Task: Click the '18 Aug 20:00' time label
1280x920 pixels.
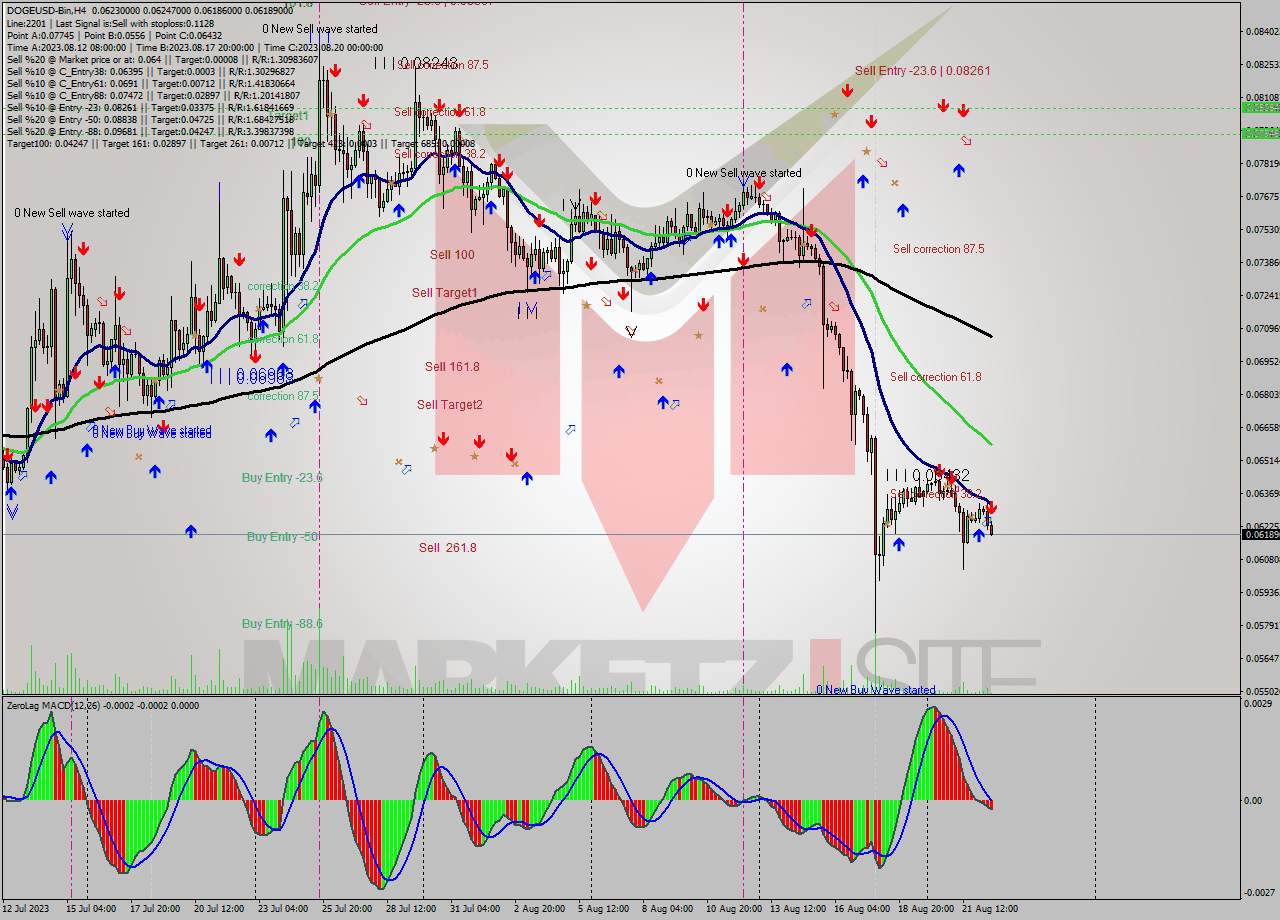Action: tap(925, 909)
